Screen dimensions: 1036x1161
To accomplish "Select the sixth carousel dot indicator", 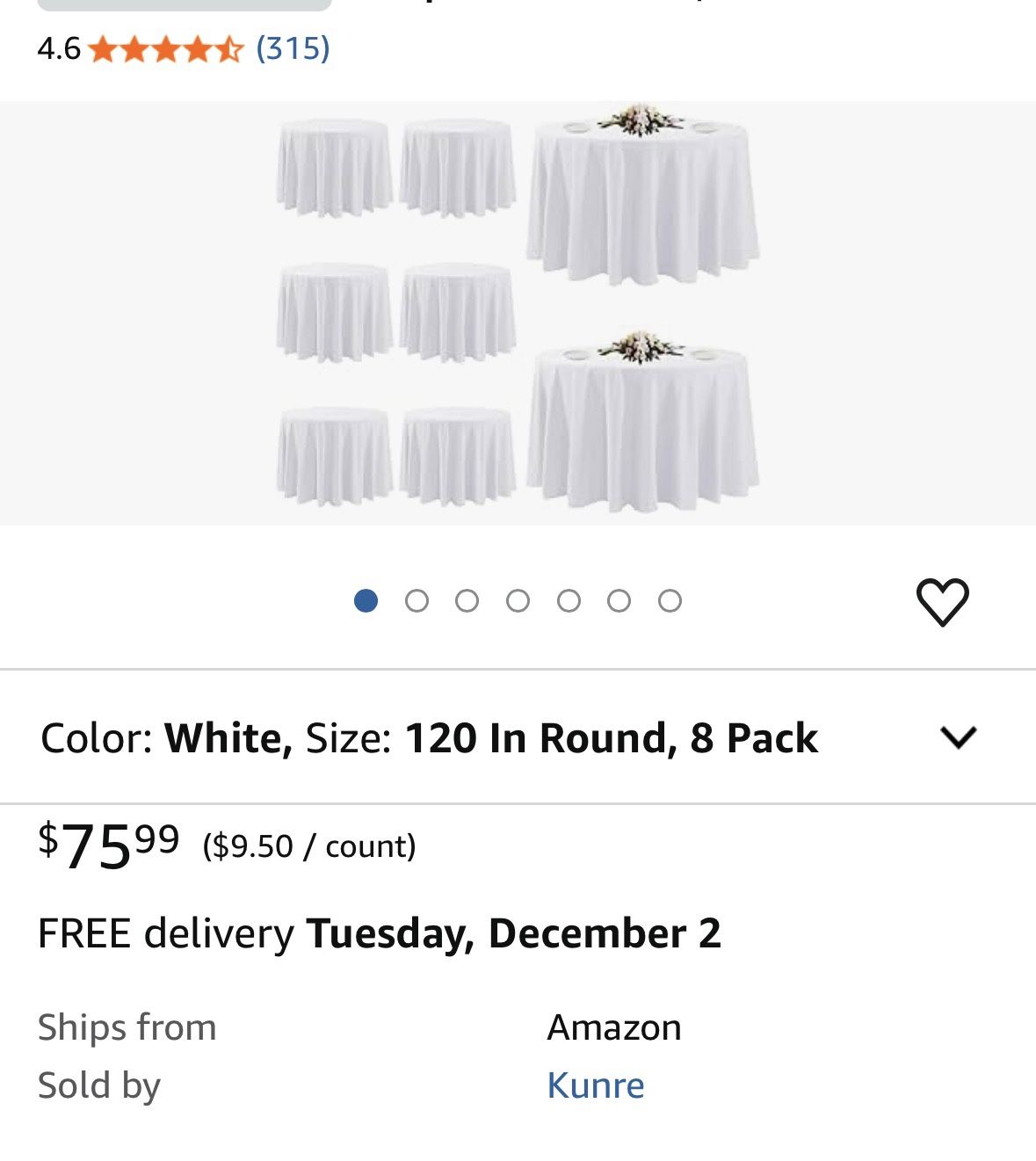I will tap(619, 601).
